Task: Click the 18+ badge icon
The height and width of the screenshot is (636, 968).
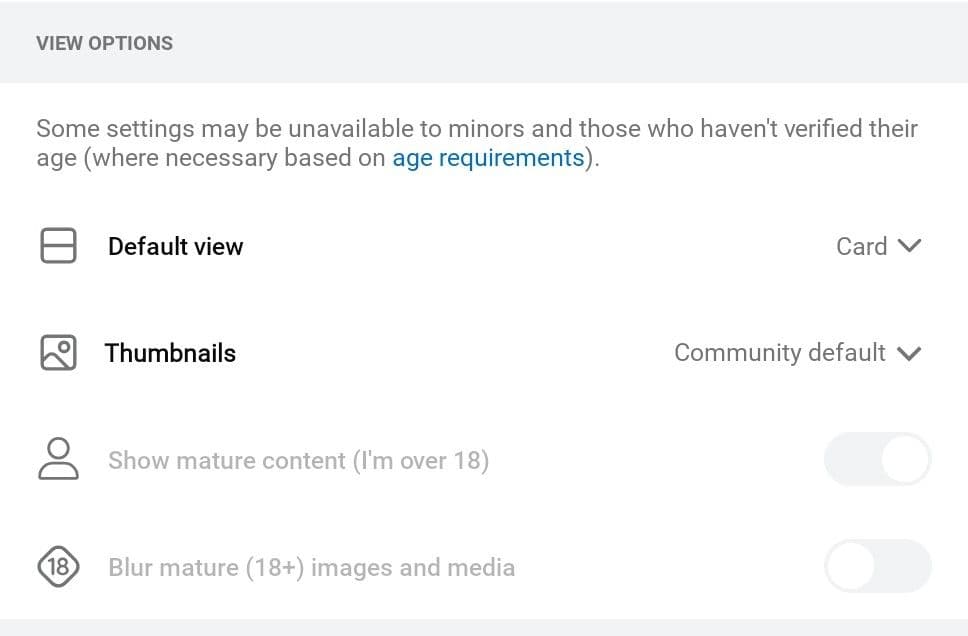Action: pyautogui.click(x=58, y=567)
